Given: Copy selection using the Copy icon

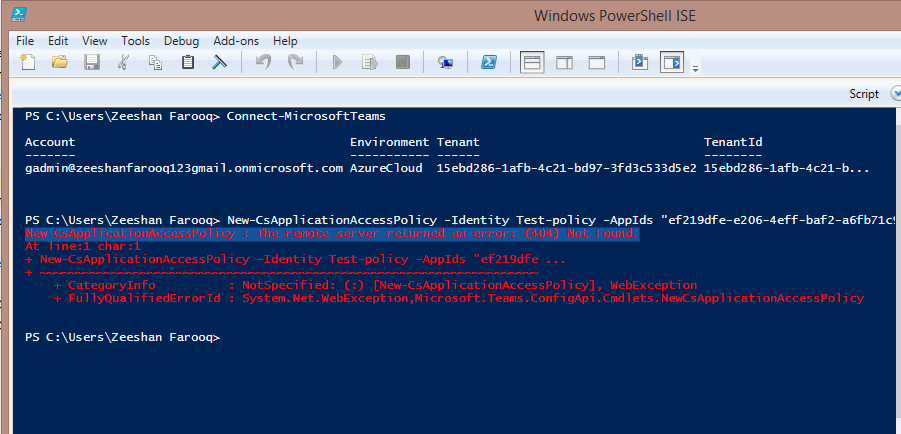Looking at the screenshot, I should (x=155, y=62).
